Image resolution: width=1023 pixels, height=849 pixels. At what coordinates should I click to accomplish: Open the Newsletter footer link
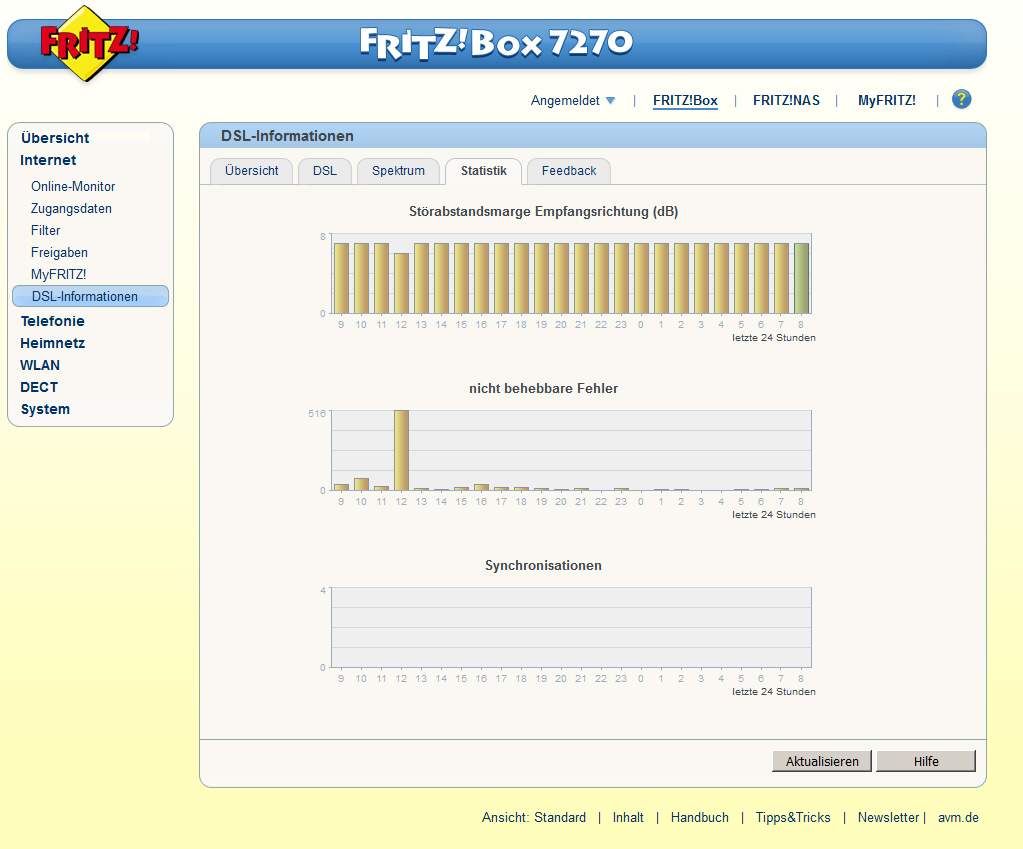tap(888, 818)
